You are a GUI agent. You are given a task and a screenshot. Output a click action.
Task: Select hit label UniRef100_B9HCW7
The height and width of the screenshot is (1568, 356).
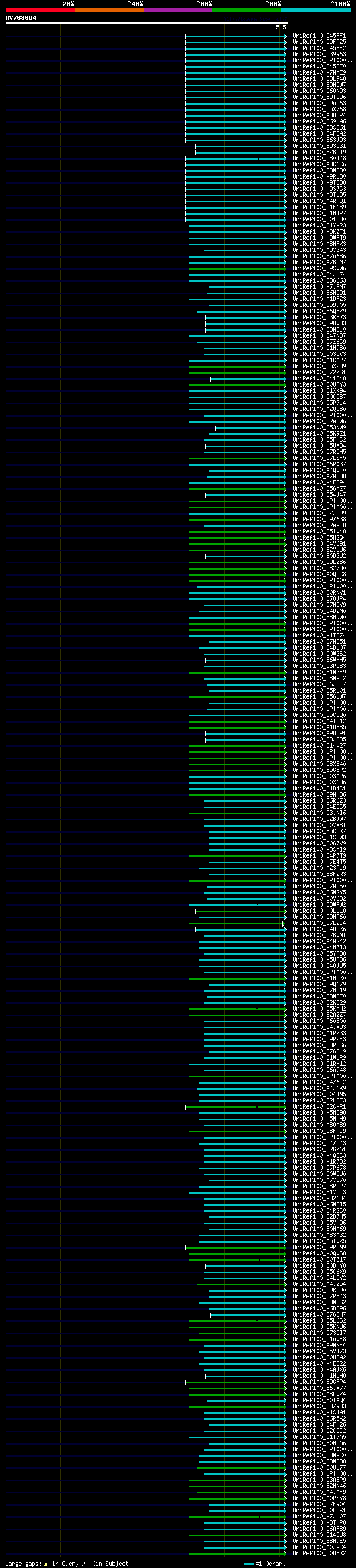[x=319, y=85]
